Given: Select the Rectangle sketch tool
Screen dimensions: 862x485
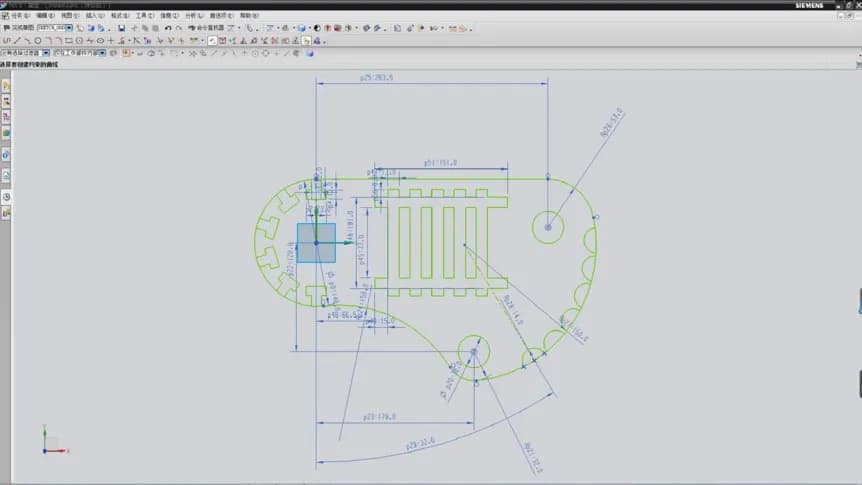Looking at the screenshot, I should (x=69, y=41).
